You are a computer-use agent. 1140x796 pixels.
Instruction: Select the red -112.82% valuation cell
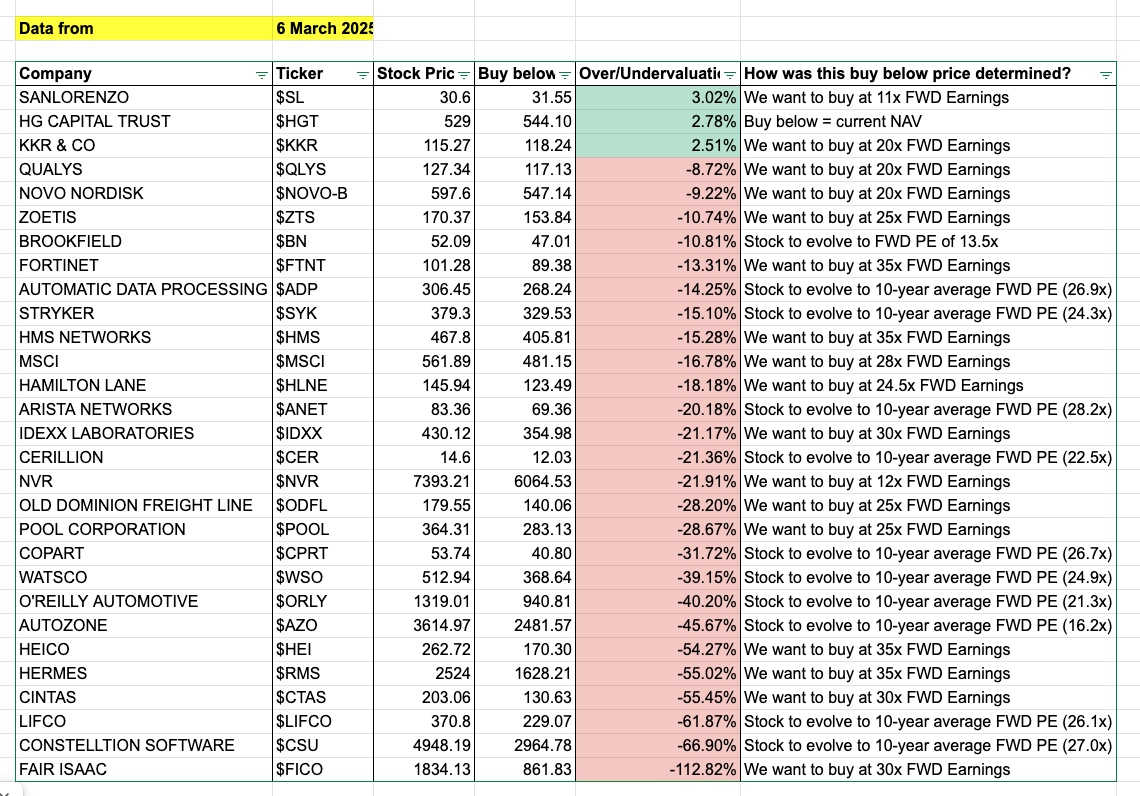point(659,769)
